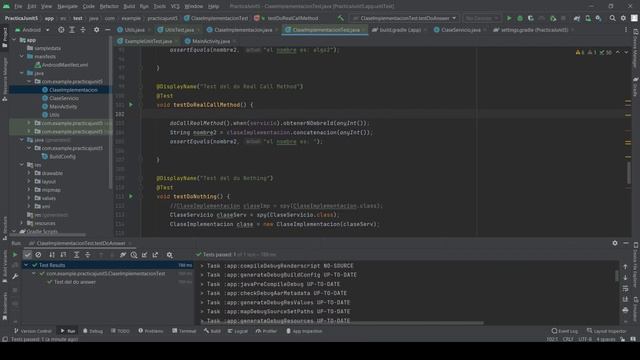Rerun tests in the Run panel
Viewport: 640px width, 360px height.
point(15,255)
